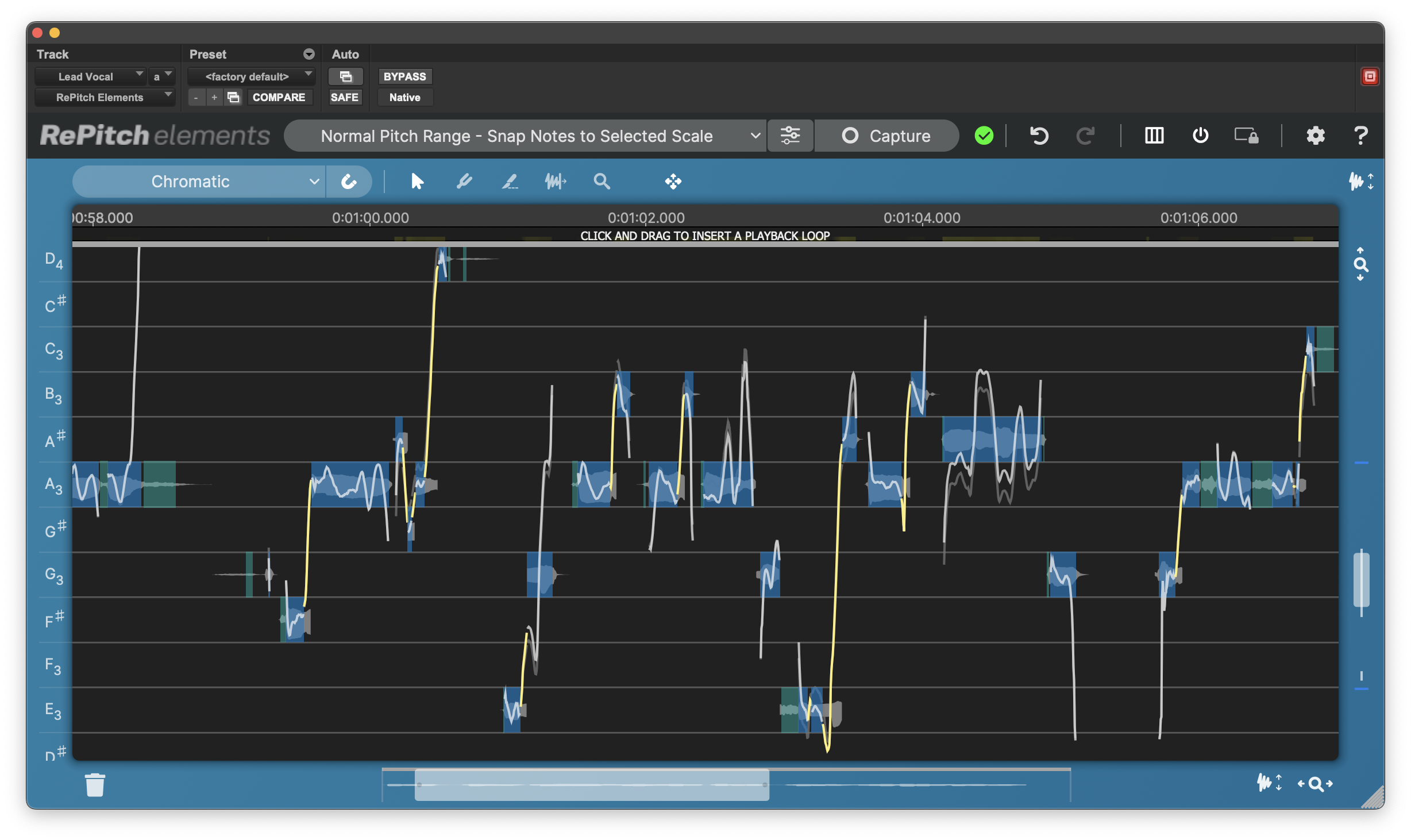
Task: Choose the line drawing pencil tool
Action: coord(510,182)
